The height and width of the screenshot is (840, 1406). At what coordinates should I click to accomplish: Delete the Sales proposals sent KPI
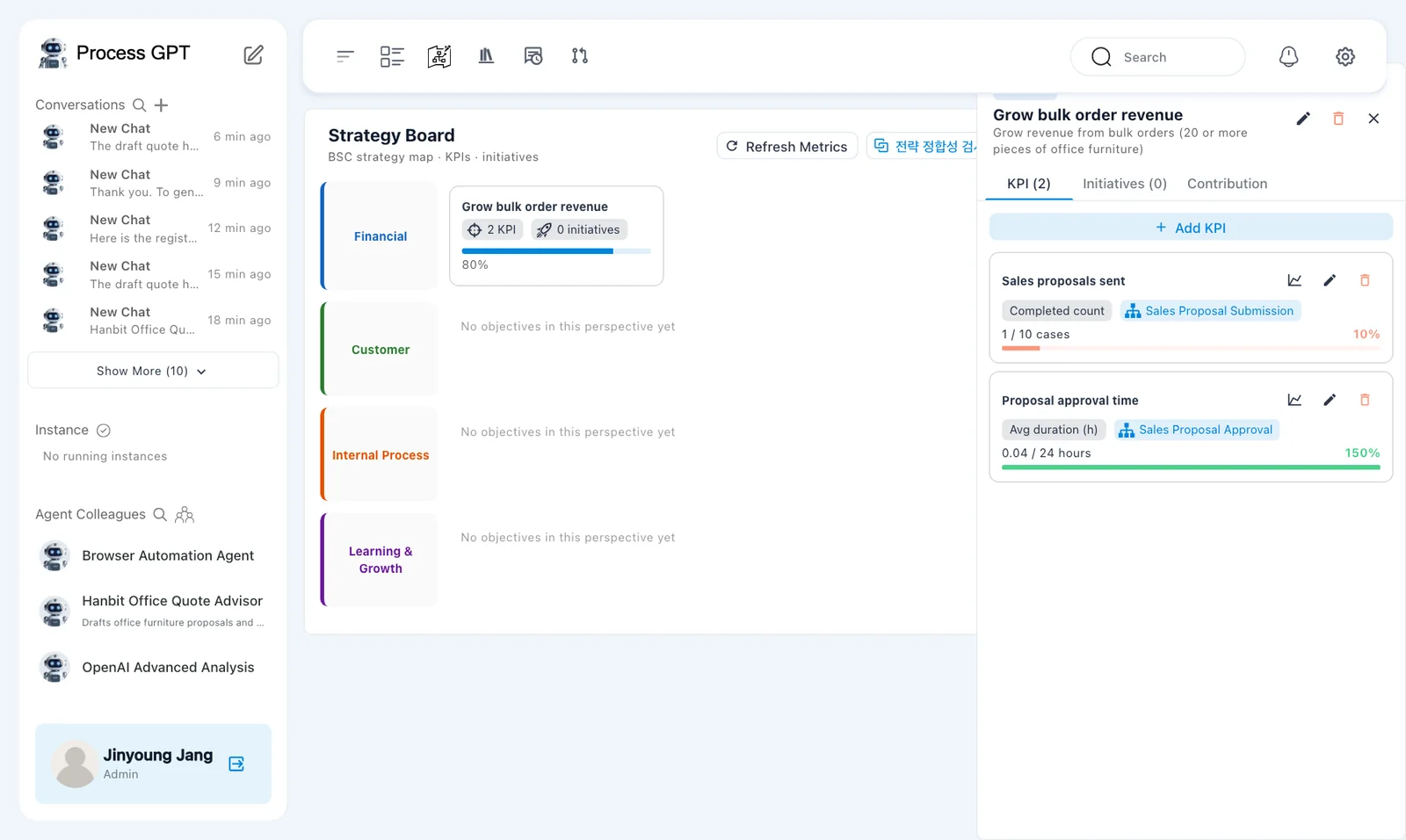point(1365,280)
